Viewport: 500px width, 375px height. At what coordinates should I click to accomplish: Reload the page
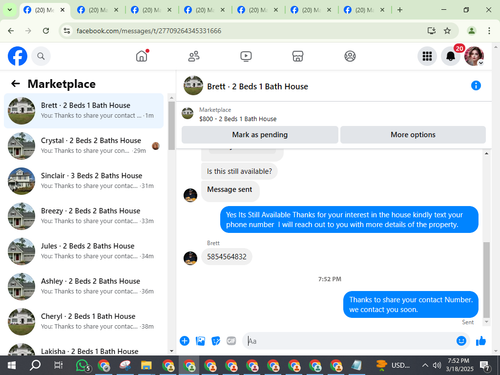pos(46,31)
